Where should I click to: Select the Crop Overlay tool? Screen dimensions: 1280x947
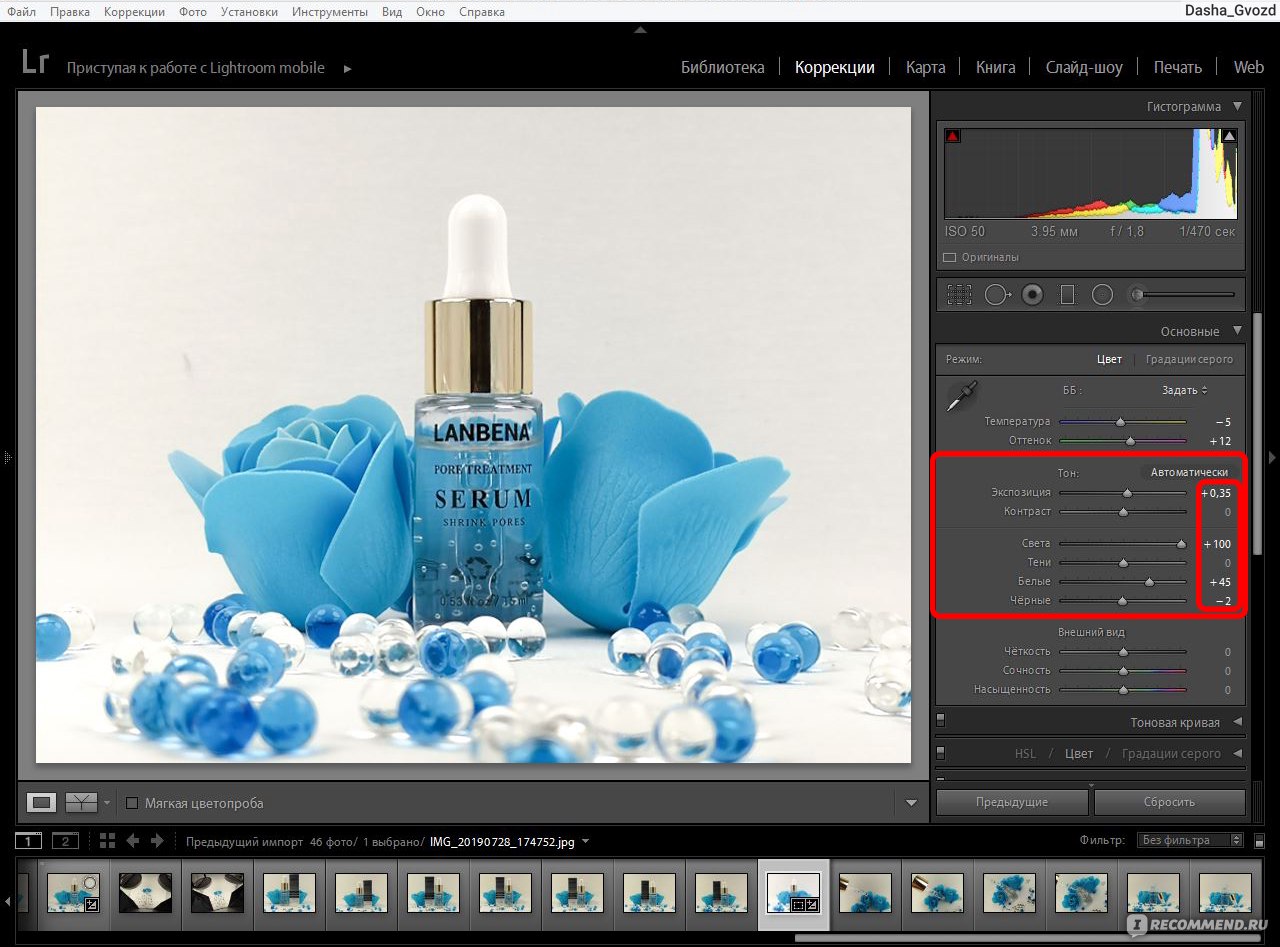point(959,294)
